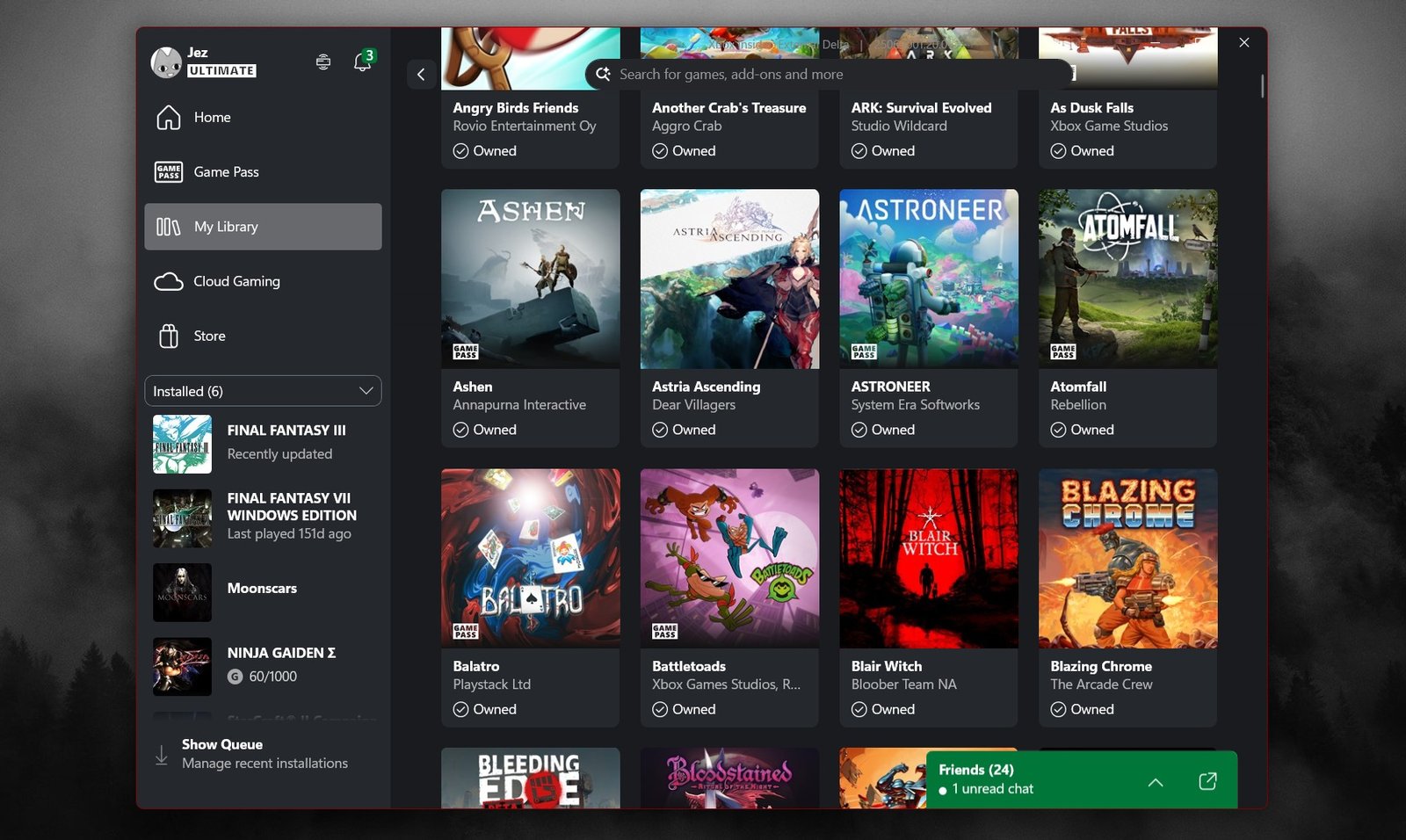
Task: Click the search magnifier icon
Action: (x=603, y=75)
